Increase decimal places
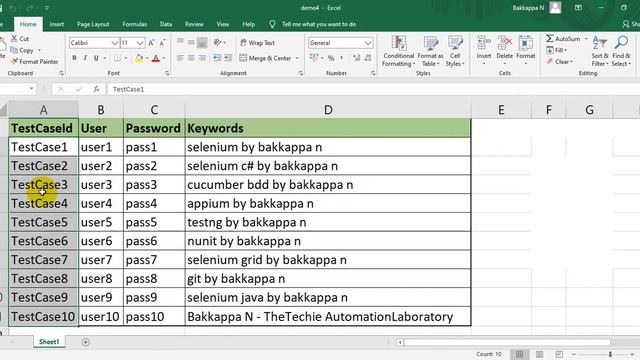 click(357, 58)
